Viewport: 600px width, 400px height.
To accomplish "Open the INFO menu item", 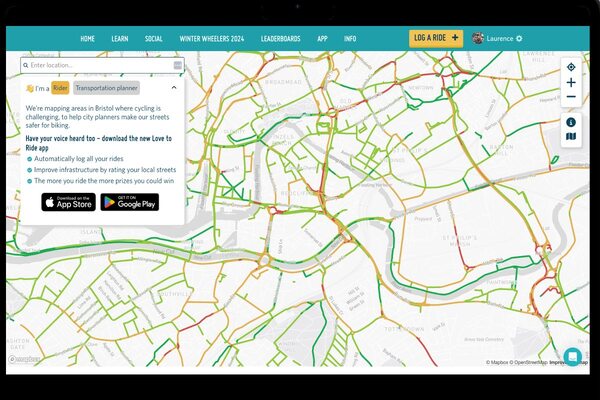I will pyautogui.click(x=350, y=39).
